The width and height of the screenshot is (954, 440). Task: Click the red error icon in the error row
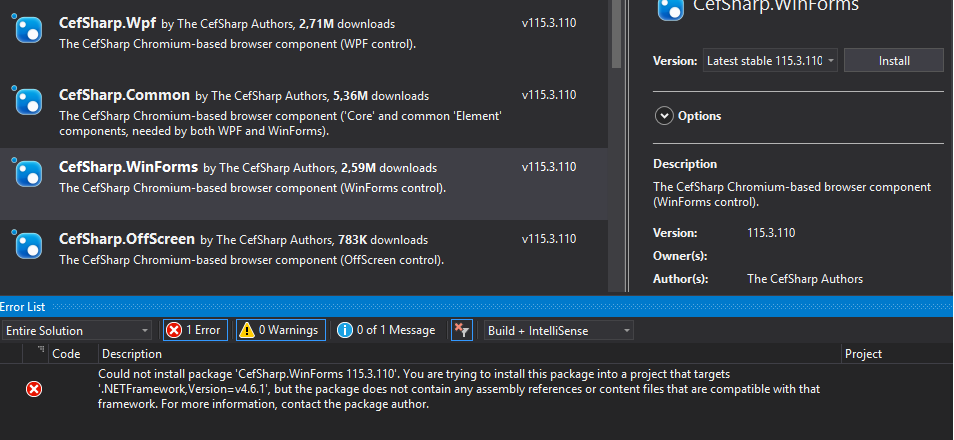[x=34, y=389]
